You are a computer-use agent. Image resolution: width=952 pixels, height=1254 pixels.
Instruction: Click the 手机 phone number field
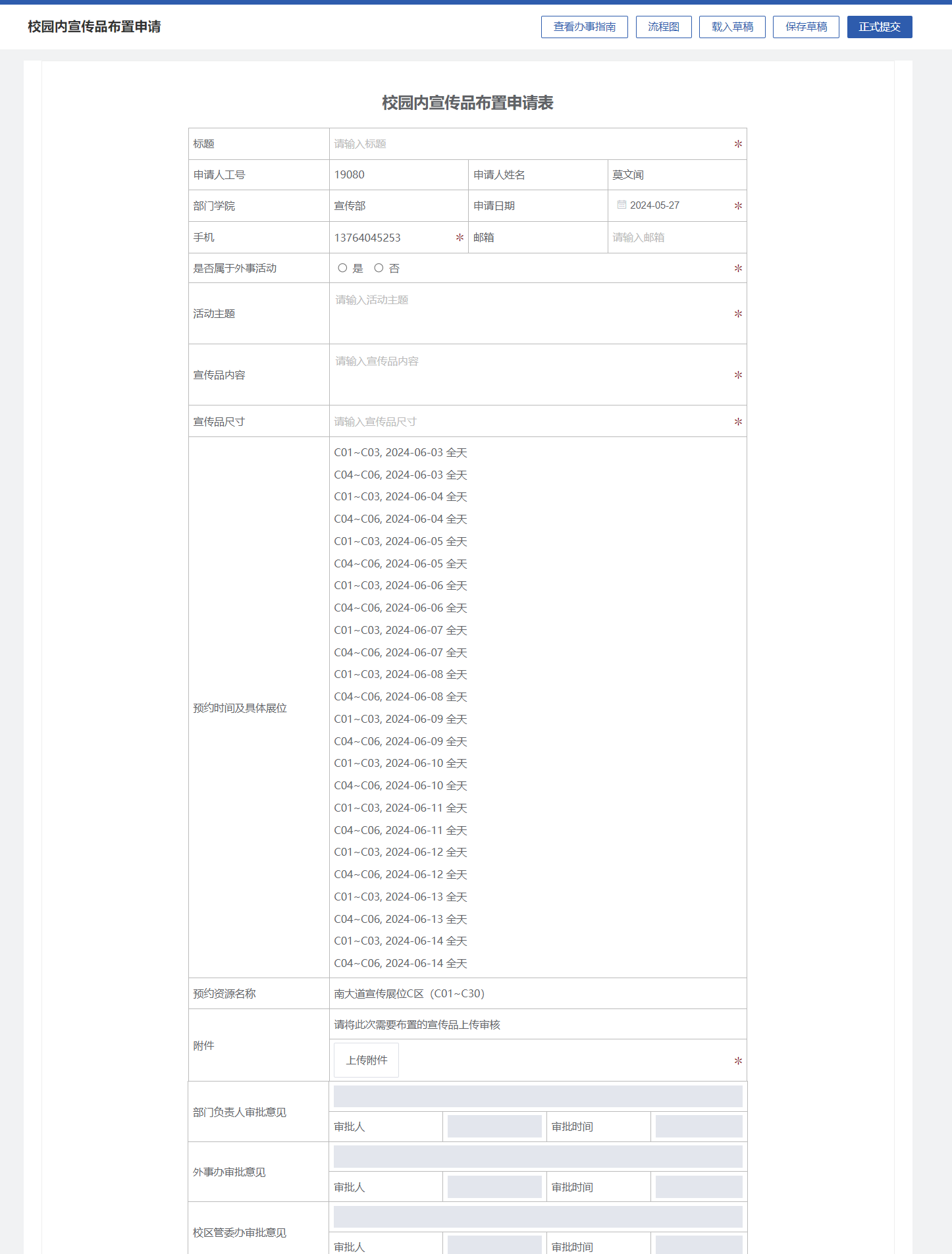pos(392,238)
